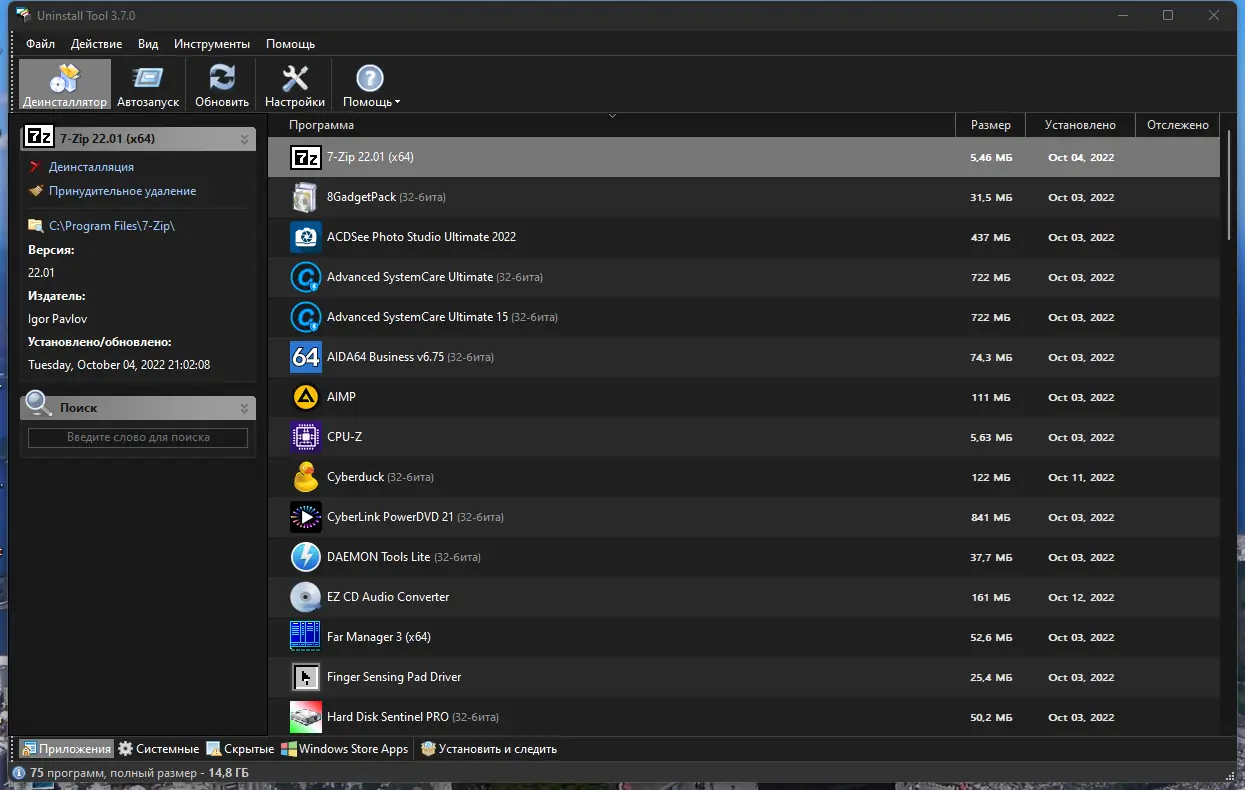Click the 7-Zip icon in program list
Viewport: 1245px width, 790px height.
(305, 157)
